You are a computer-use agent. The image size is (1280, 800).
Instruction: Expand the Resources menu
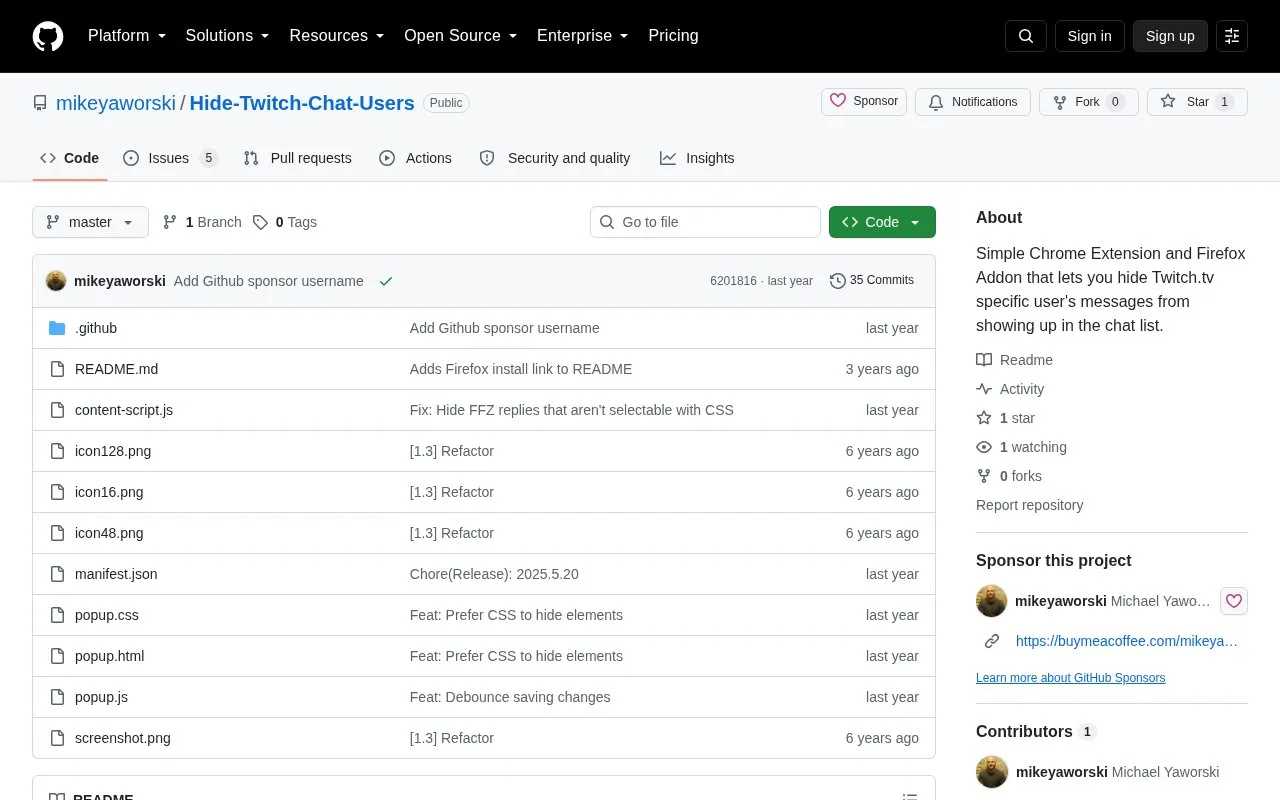[337, 36]
